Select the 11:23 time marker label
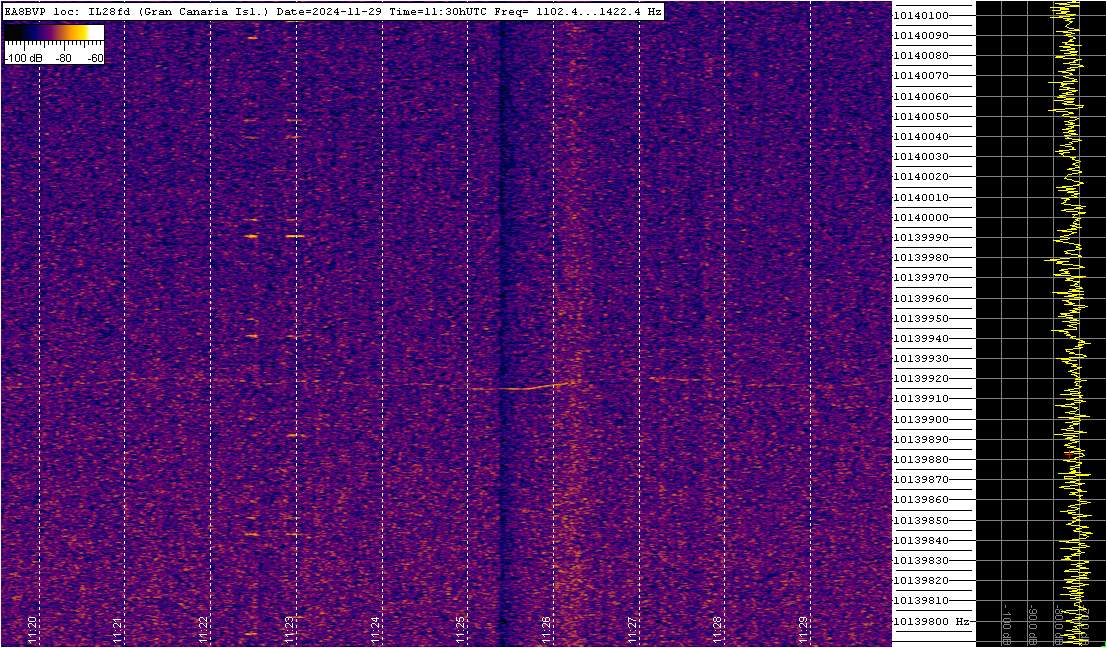 [289, 623]
